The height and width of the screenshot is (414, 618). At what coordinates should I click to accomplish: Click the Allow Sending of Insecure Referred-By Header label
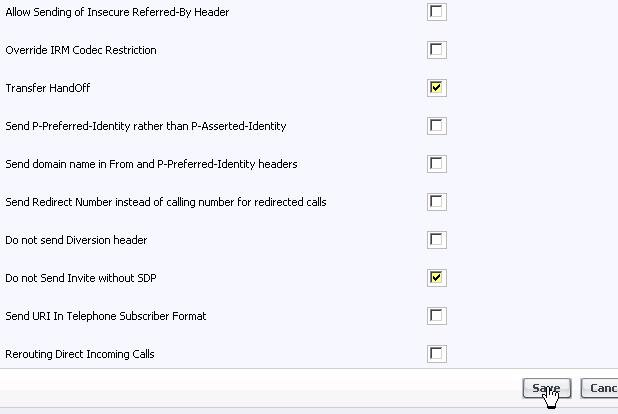117,12
